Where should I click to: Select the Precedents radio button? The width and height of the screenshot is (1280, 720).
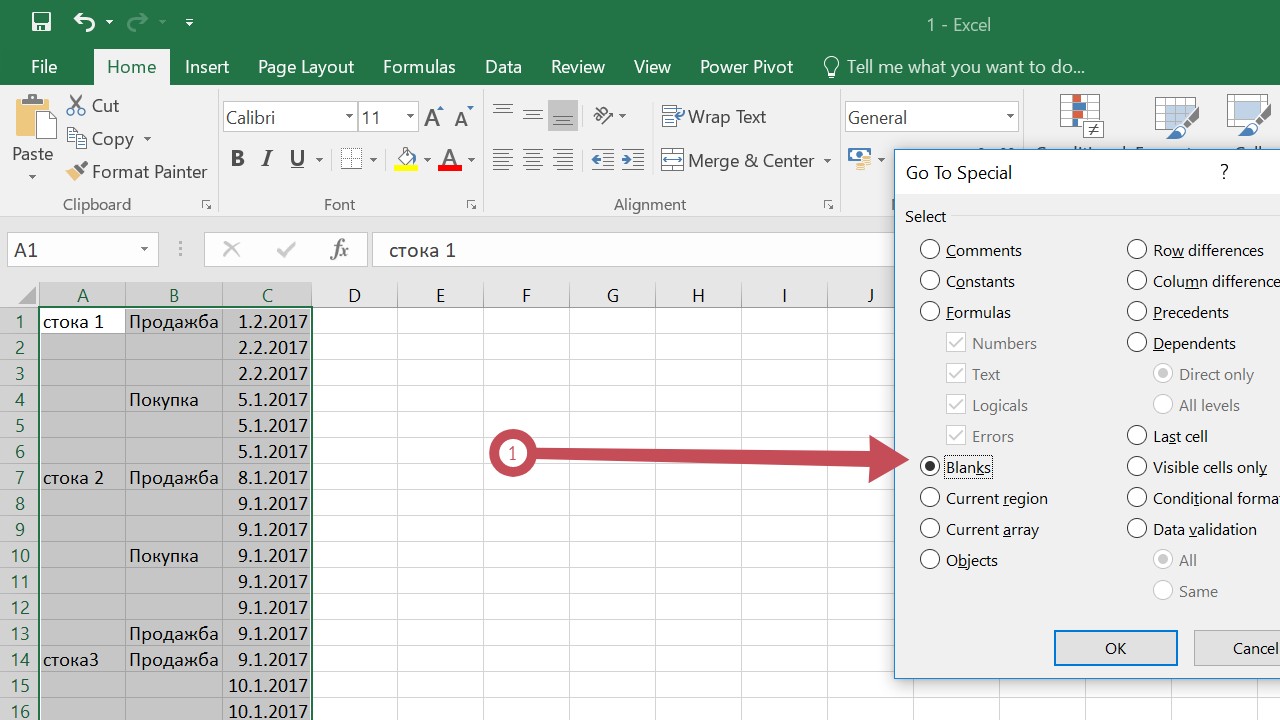[x=1137, y=312]
